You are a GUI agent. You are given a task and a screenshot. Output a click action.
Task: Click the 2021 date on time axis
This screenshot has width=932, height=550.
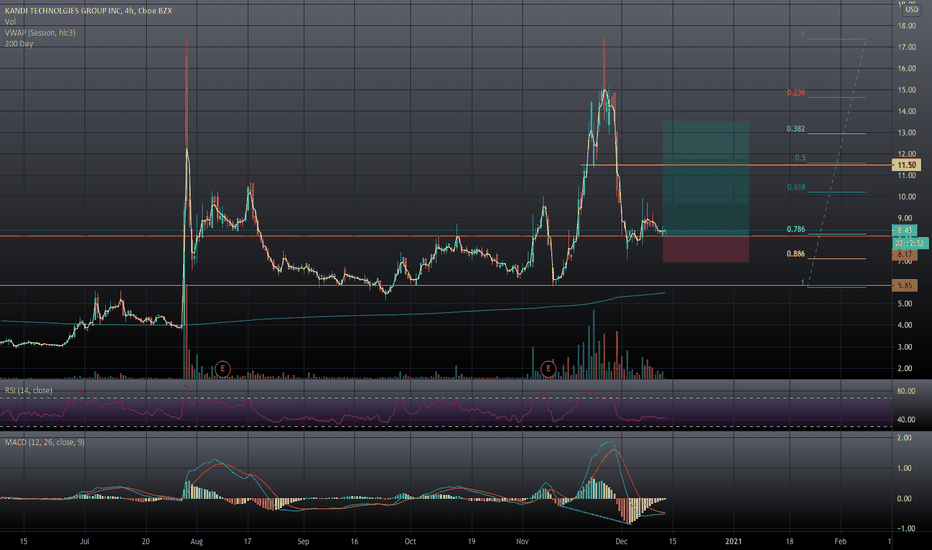click(x=733, y=542)
